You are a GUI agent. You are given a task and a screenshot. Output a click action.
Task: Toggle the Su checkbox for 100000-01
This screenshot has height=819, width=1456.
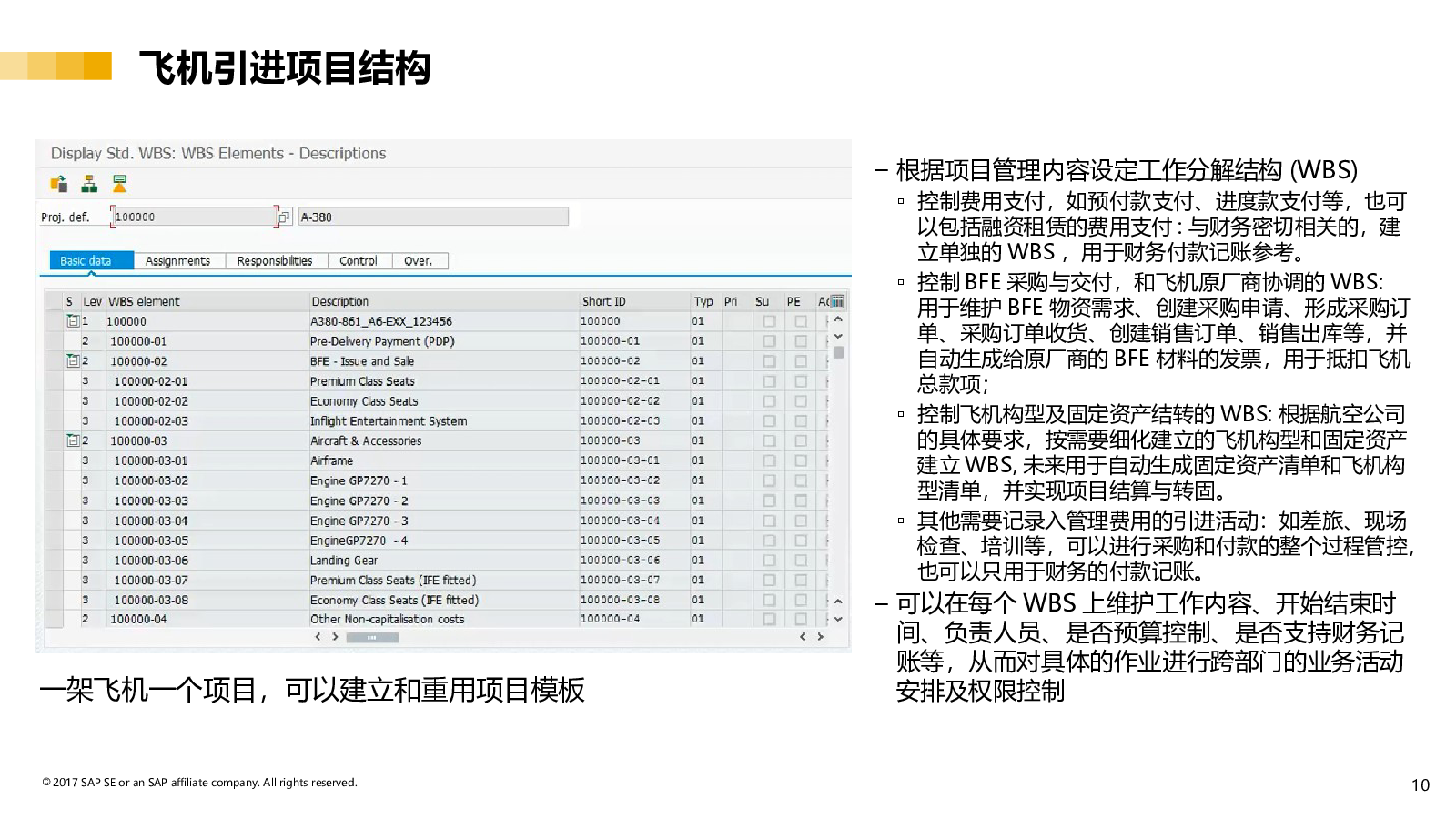(x=769, y=341)
